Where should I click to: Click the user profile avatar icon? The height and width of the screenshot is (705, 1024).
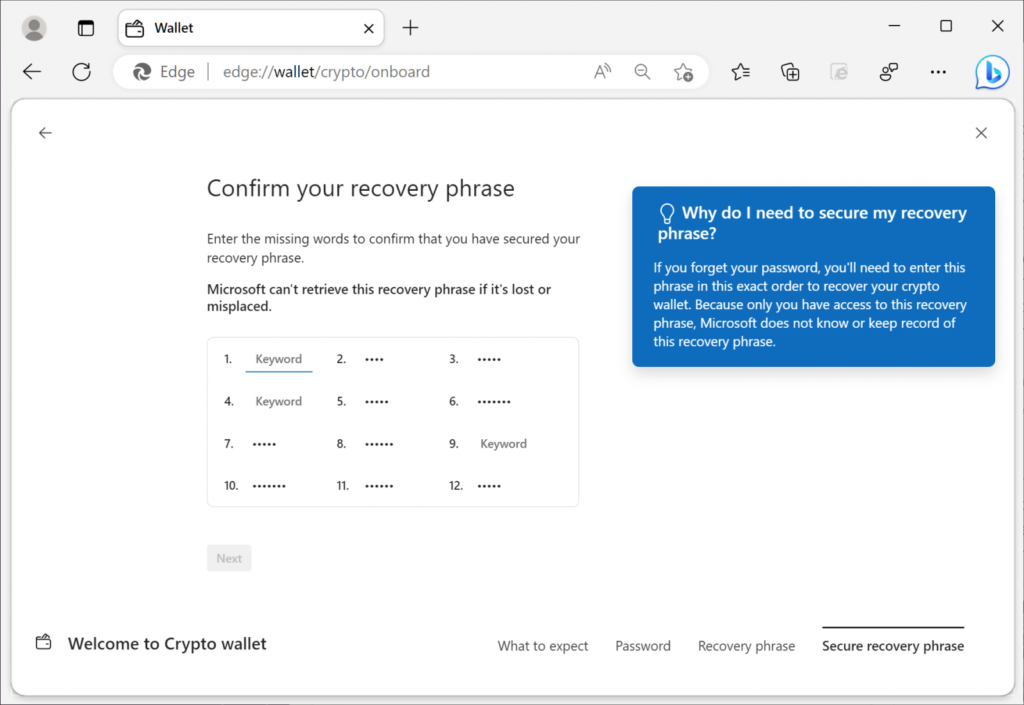(x=34, y=28)
